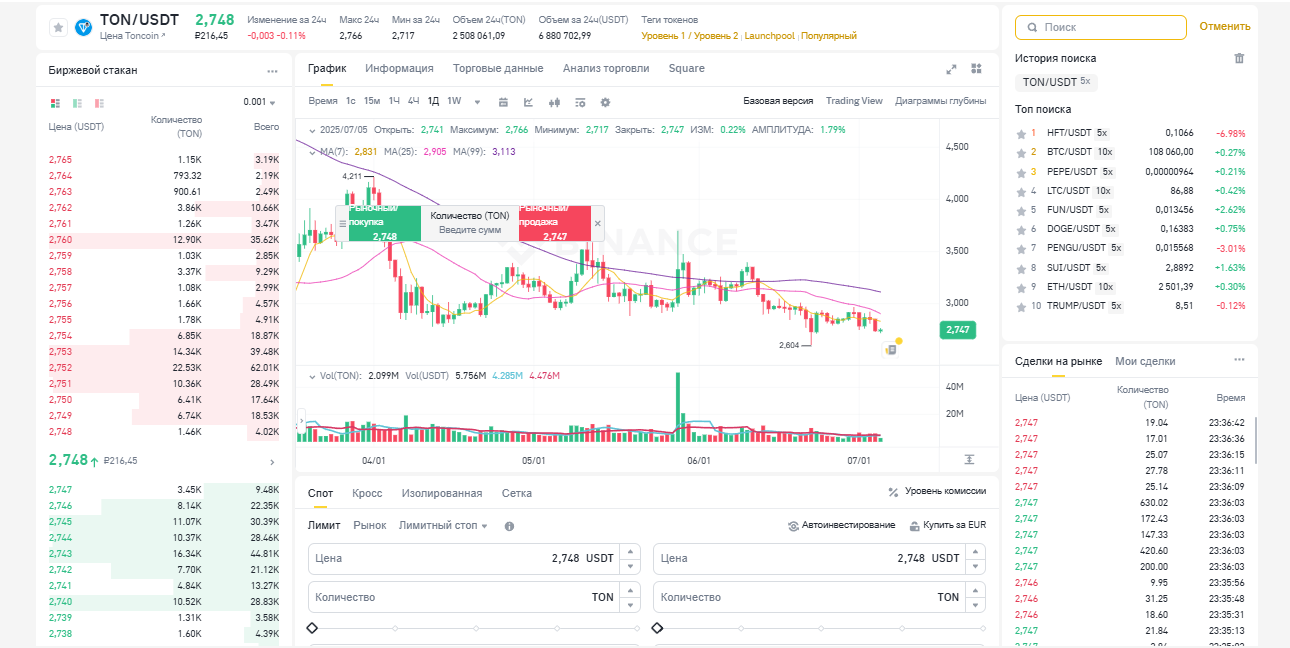The image size is (1290, 648).
Task: Expand chart to fullscreen
Action: (x=951, y=69)
